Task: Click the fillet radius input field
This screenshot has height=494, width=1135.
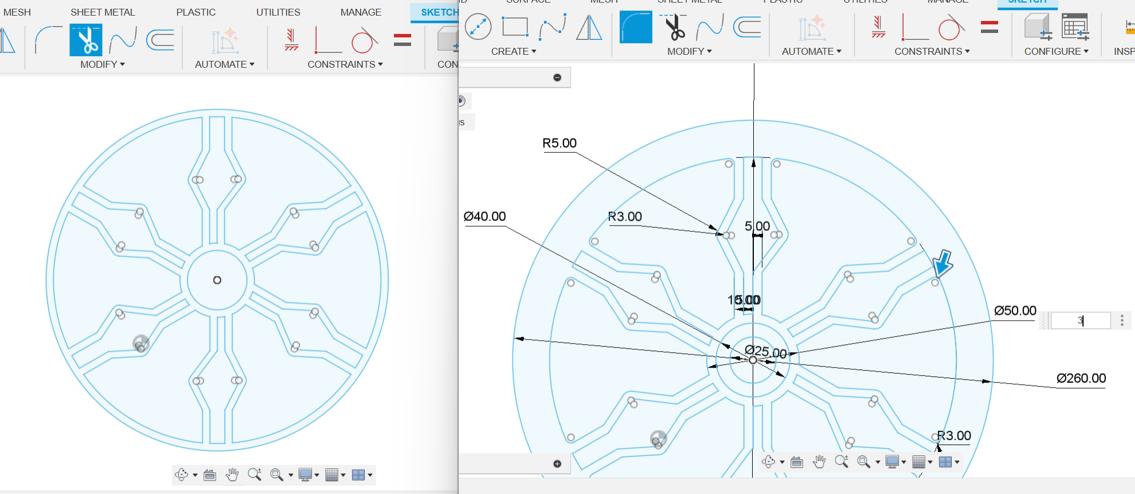Action: tap(1080, 320)
